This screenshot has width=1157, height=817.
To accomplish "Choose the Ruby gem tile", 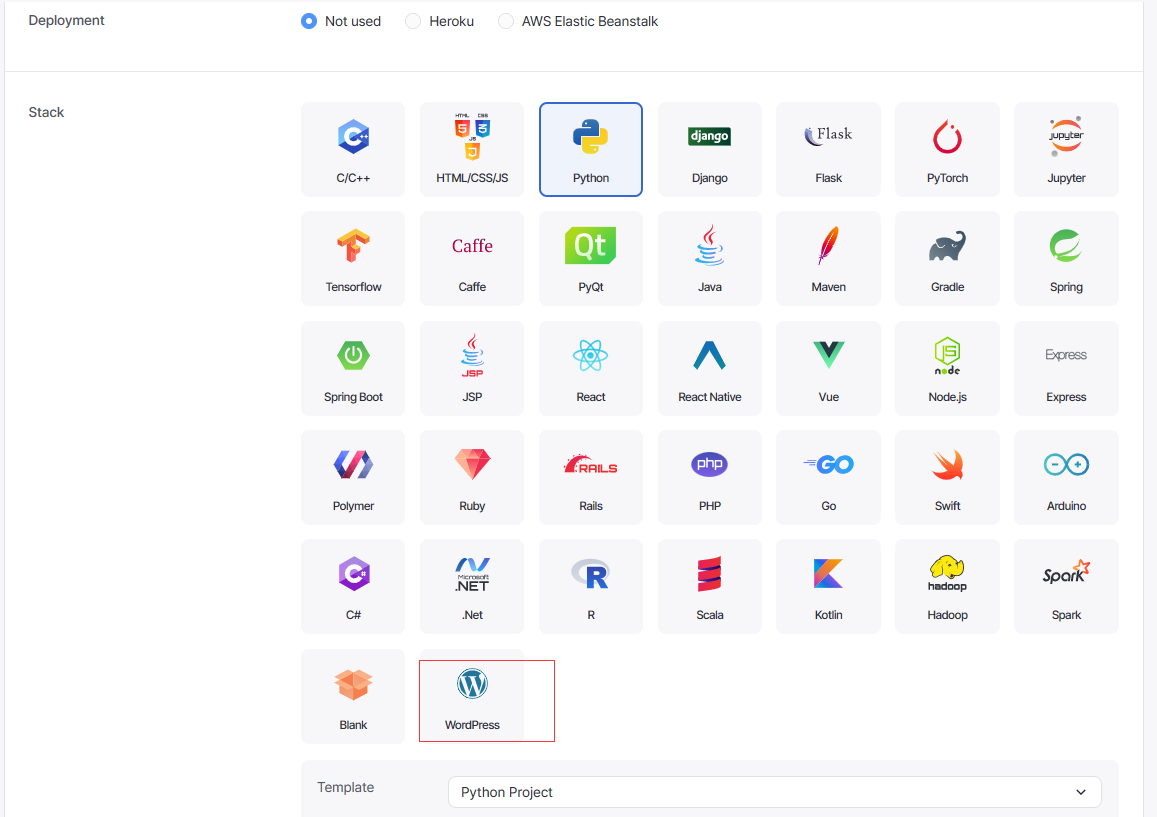I will pyautogui.click(x=472, y=478).
